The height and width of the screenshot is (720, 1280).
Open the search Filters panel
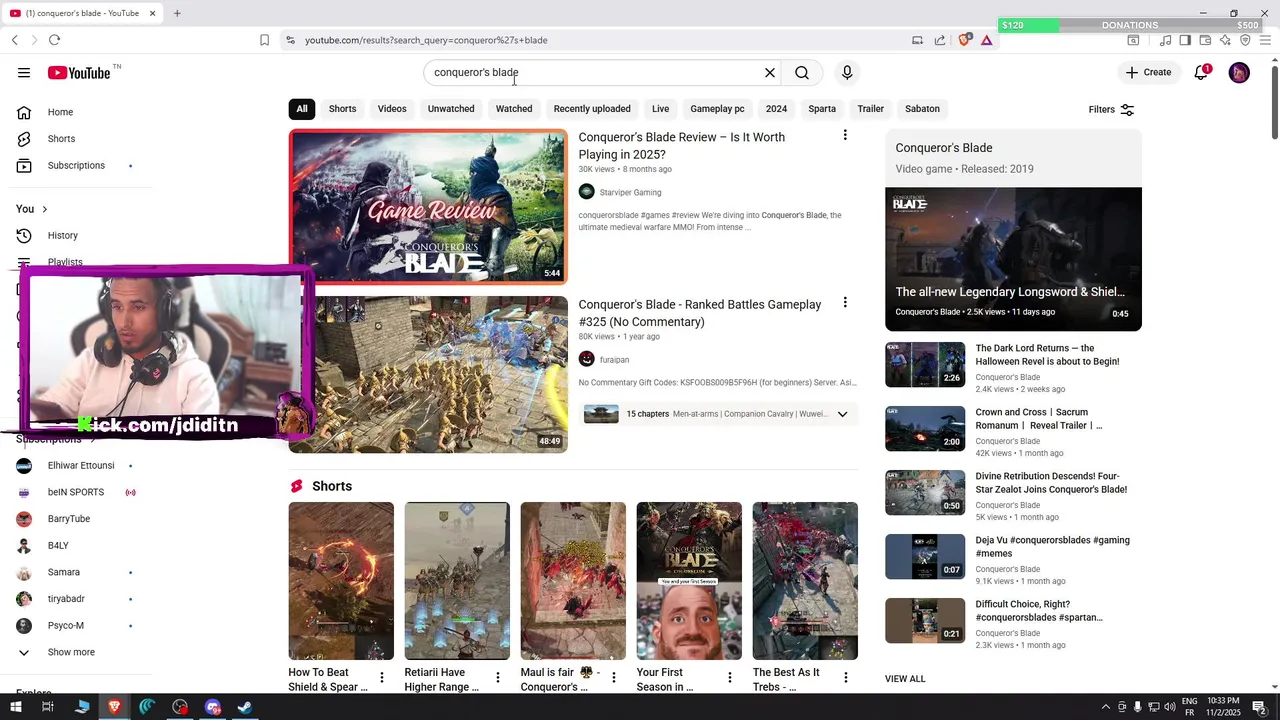pos(1111,109)
